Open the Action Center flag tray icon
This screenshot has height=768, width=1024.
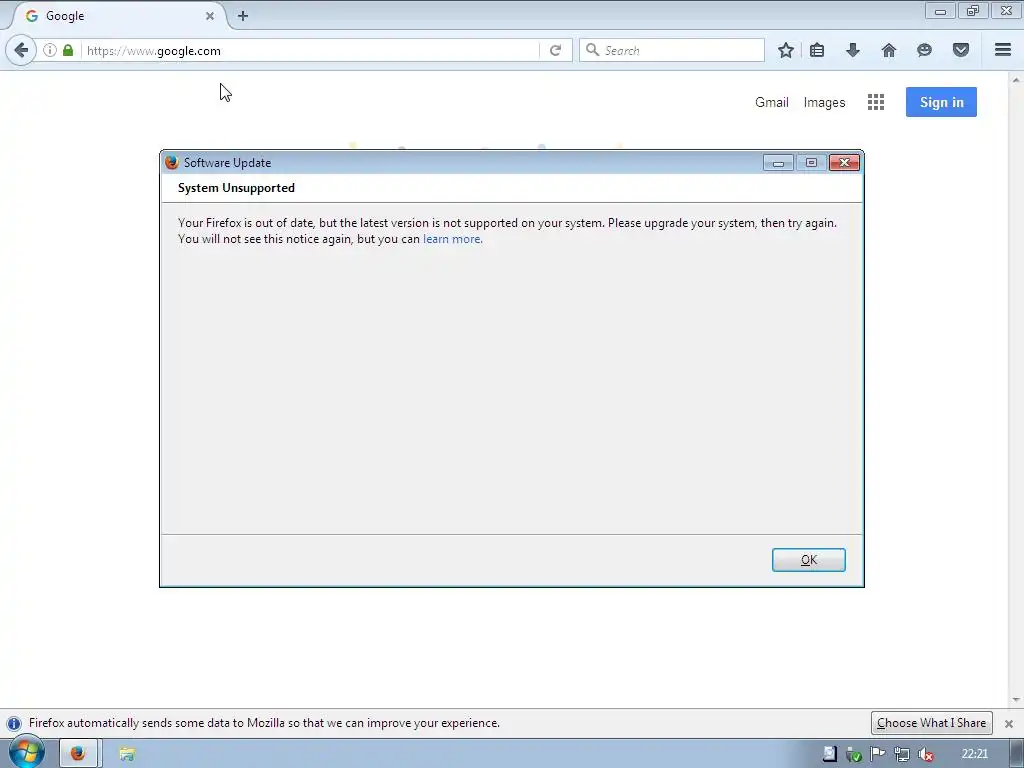click(877, 754)
